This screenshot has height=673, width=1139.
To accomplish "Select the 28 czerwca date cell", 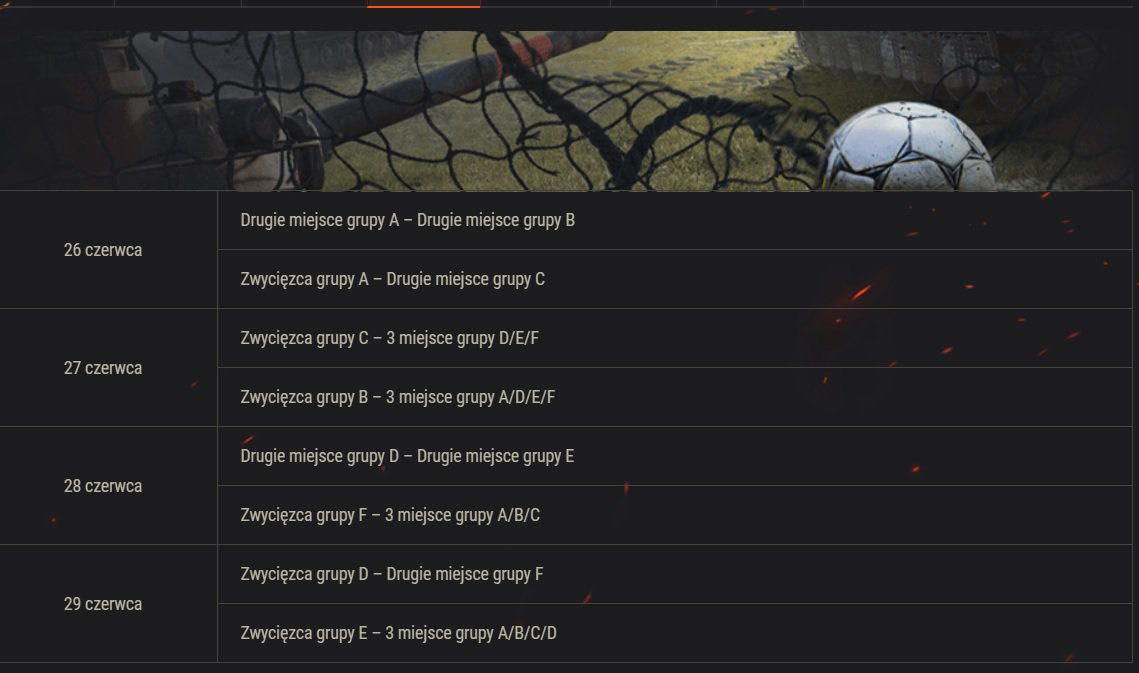I will click(108, 485).
